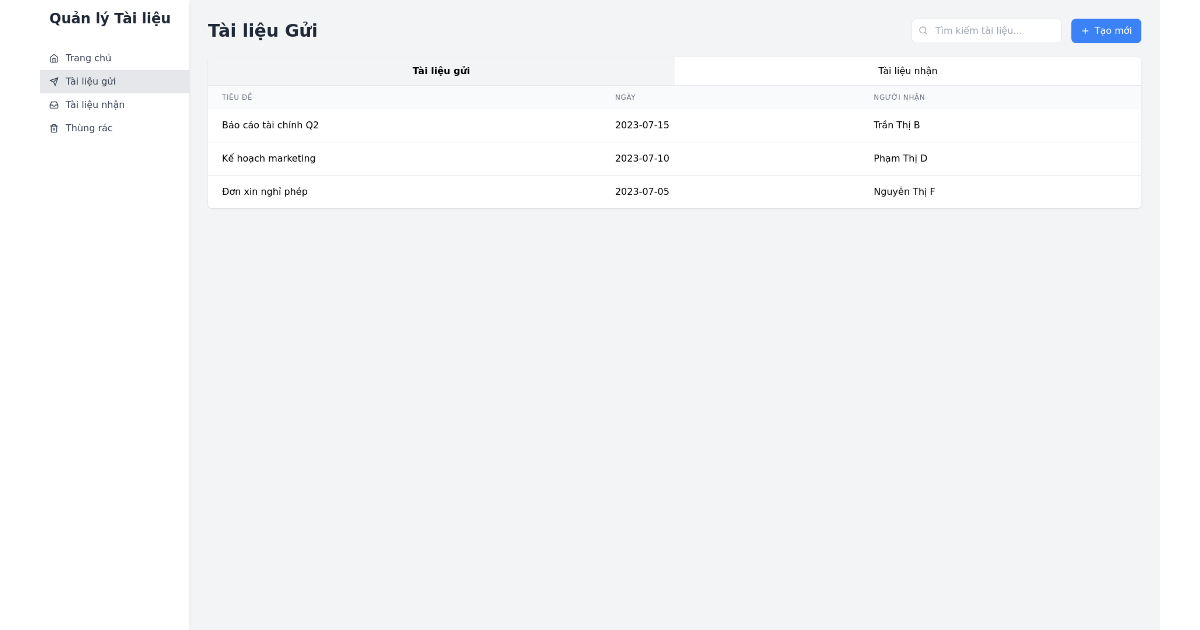
Task: Click the paper plane icon next to Tài liệu gửi
Action: click(53, 81)
